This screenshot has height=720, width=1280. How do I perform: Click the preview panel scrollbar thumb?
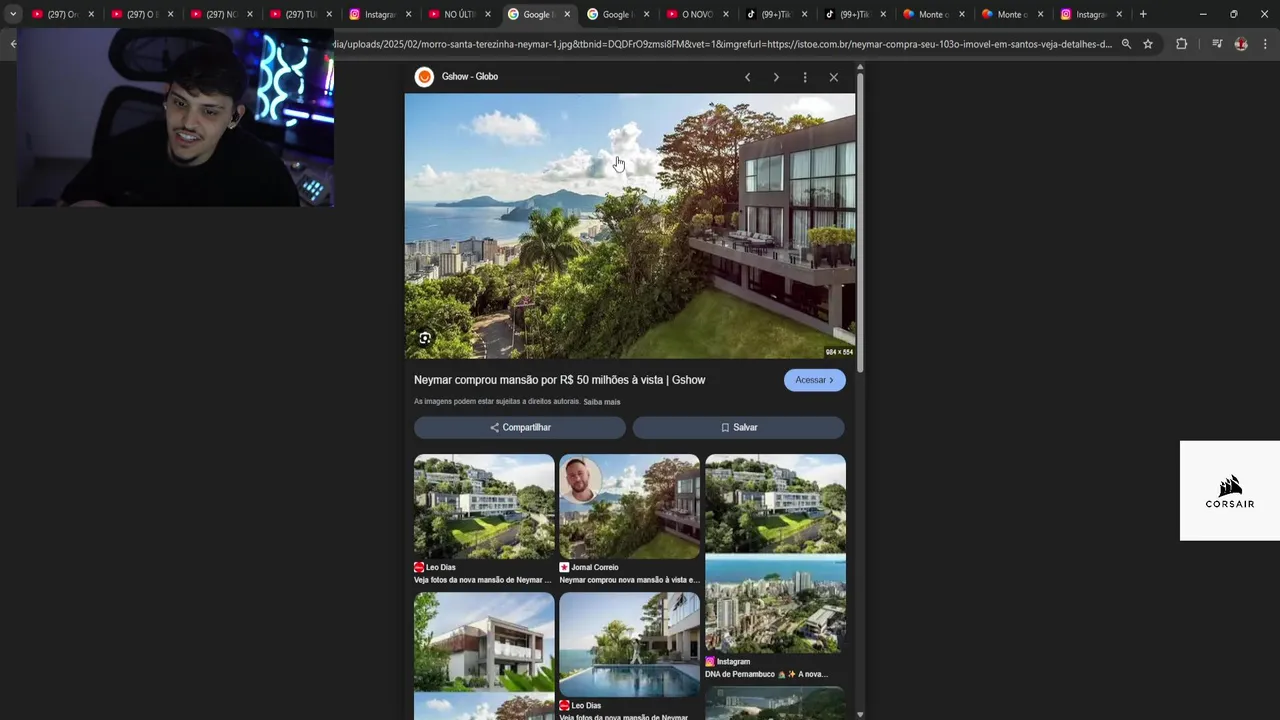pos(860,223)
